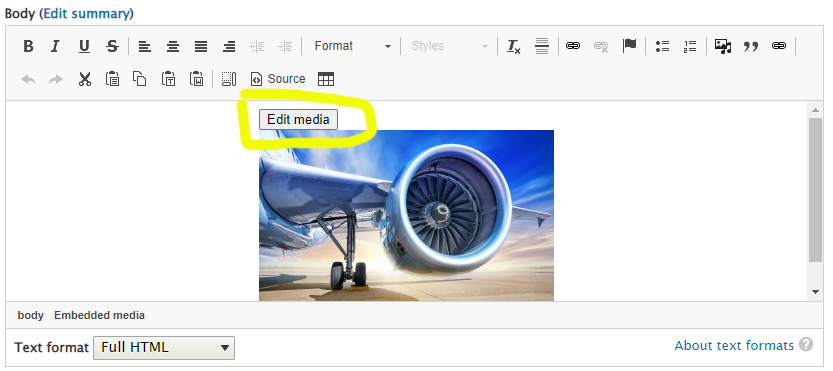Click the greyed-out decrease indent icon
The image size is (833, 371).
(257, 46)
